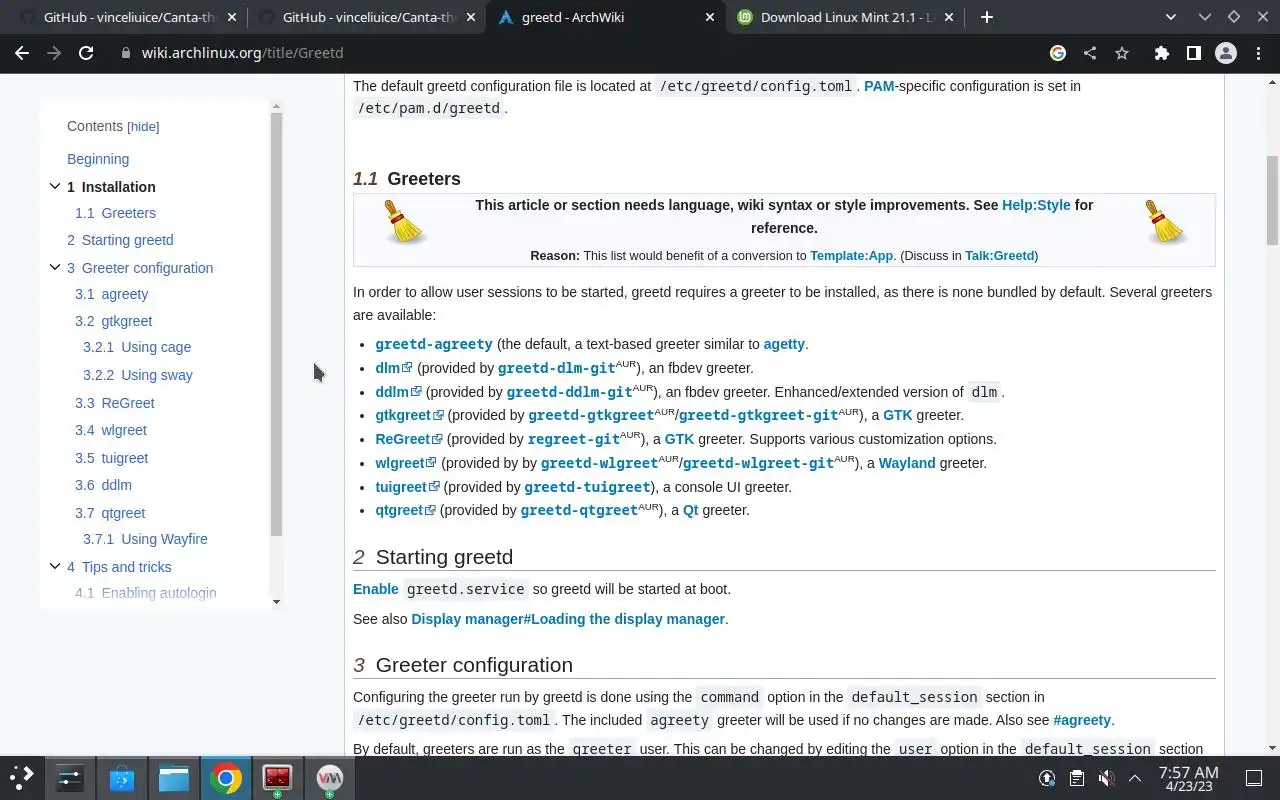Hide the Contents sidebar
Viewport: 1280px width, 800px height.
pos(143,127)
